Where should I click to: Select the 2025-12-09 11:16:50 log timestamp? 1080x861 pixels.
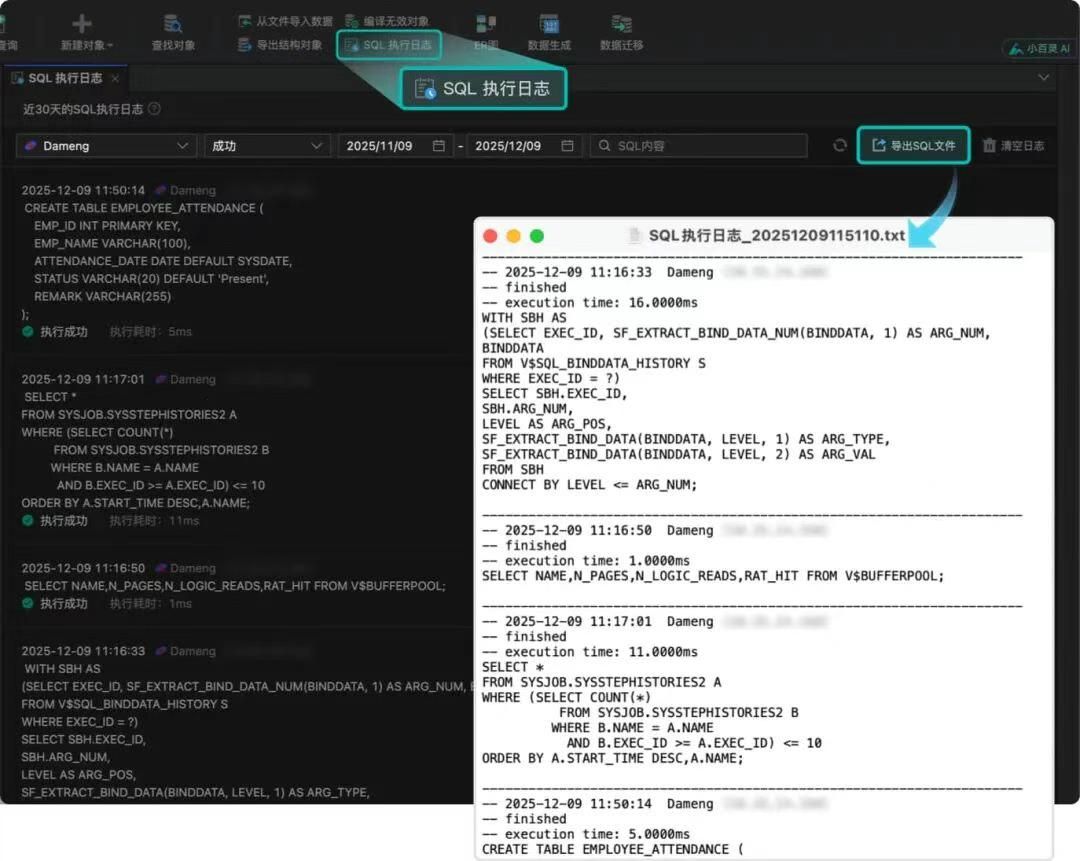coord(83,568)
